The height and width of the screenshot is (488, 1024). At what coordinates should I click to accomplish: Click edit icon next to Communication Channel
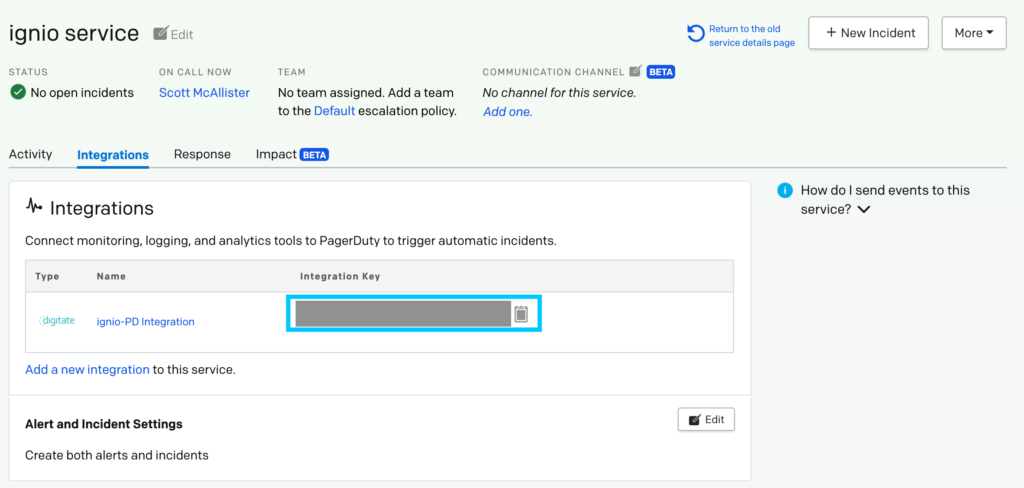point(635,72)
